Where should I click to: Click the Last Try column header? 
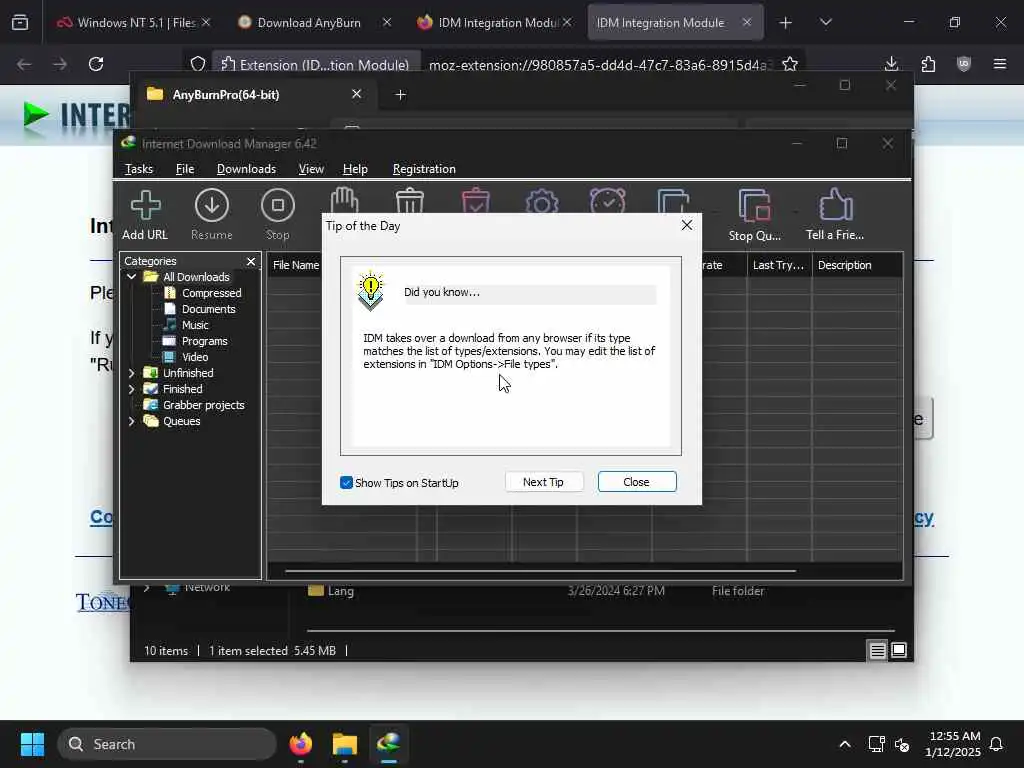coord(779,265)
